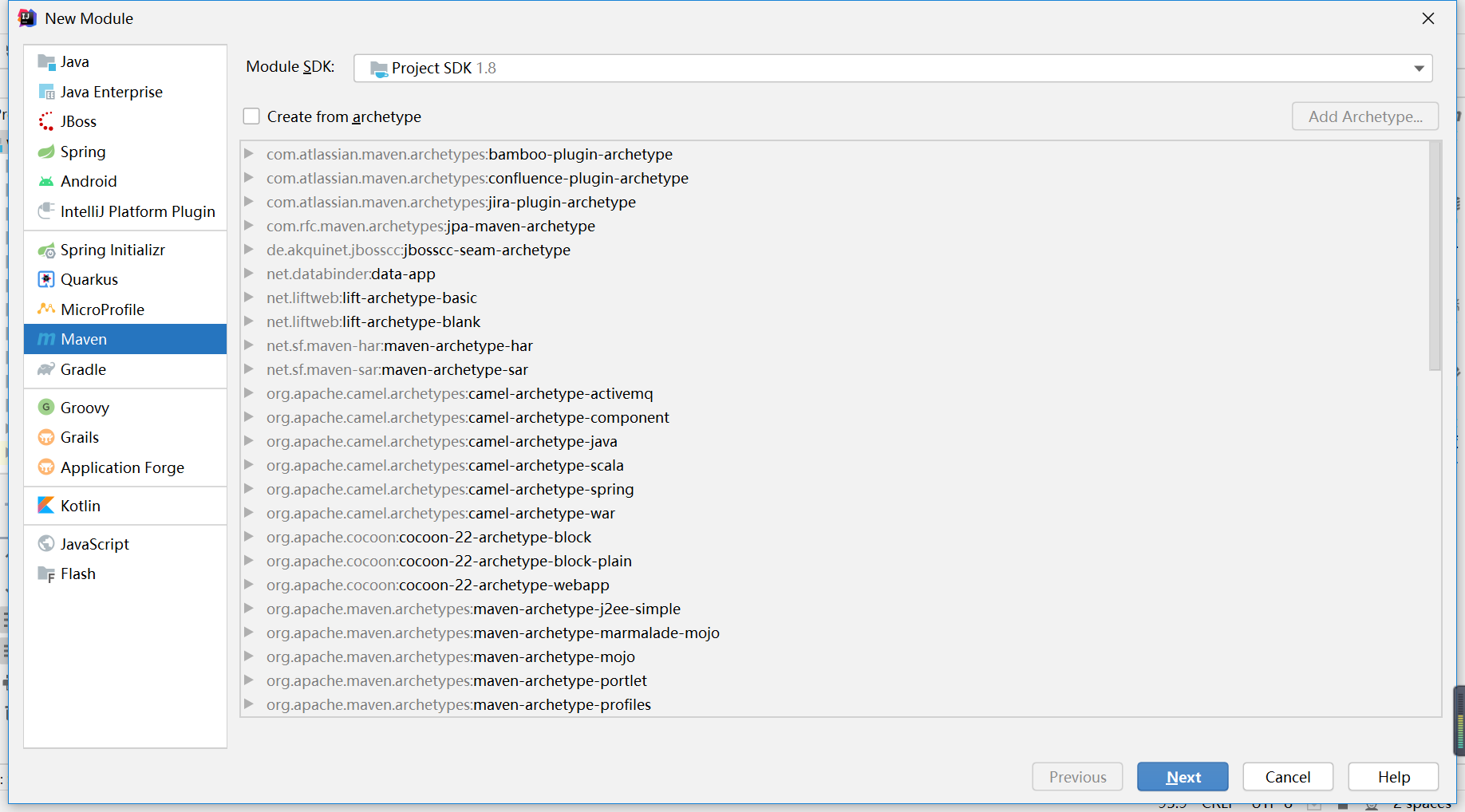
Task: Click the Module SDK combo box field
Action: [x=893, y=69]
